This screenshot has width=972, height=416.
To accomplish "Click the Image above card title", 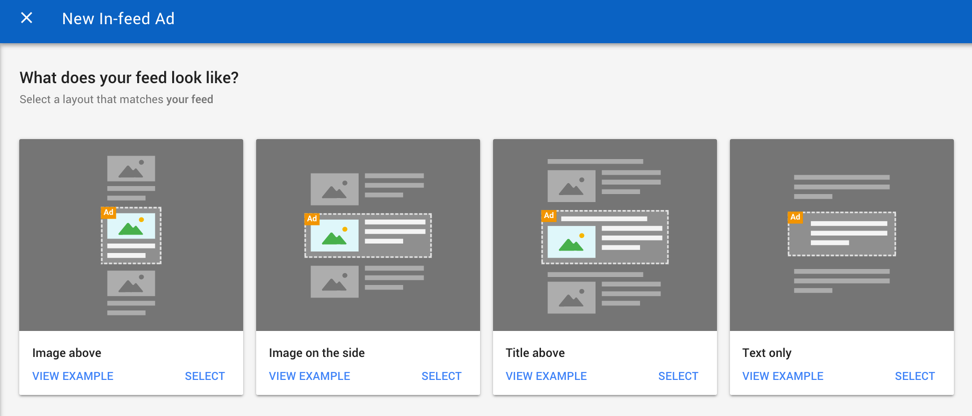I will click(x=67, y=353).
